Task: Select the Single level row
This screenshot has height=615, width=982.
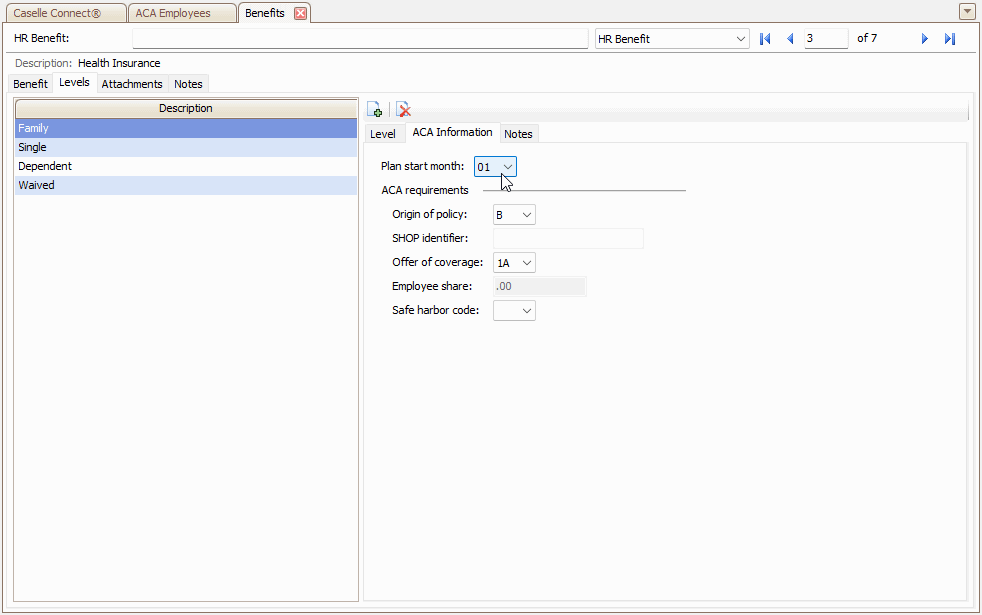Action: click(186, 147)
